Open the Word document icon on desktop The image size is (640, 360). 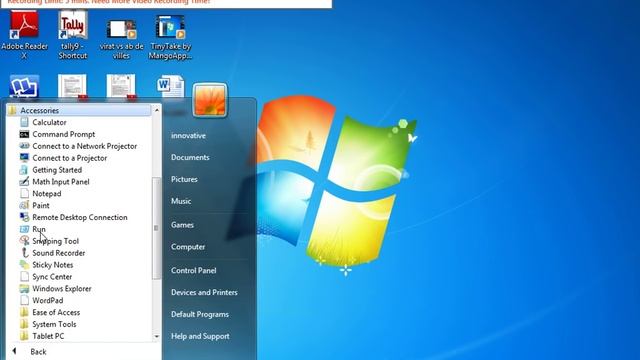[170, 86]
